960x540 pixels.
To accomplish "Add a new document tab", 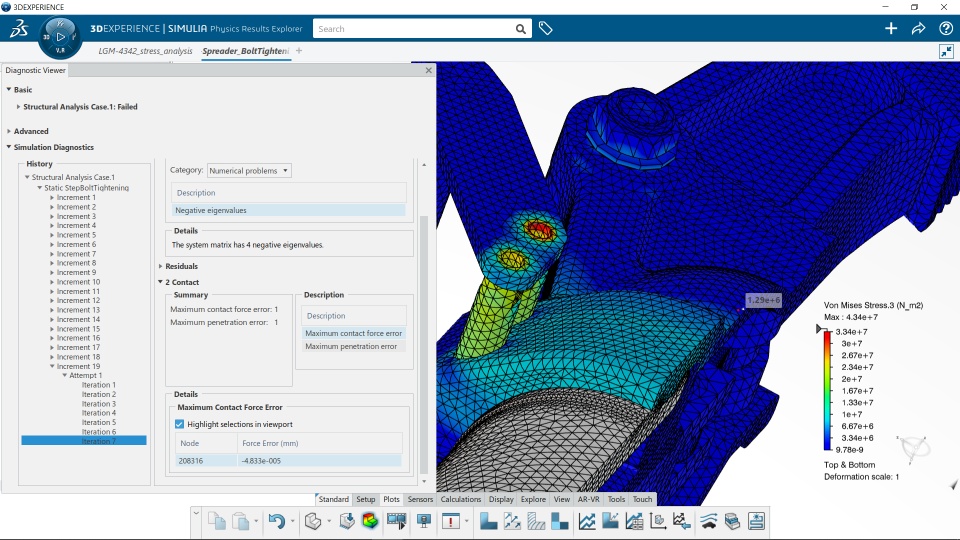I will tap(299, 51).
